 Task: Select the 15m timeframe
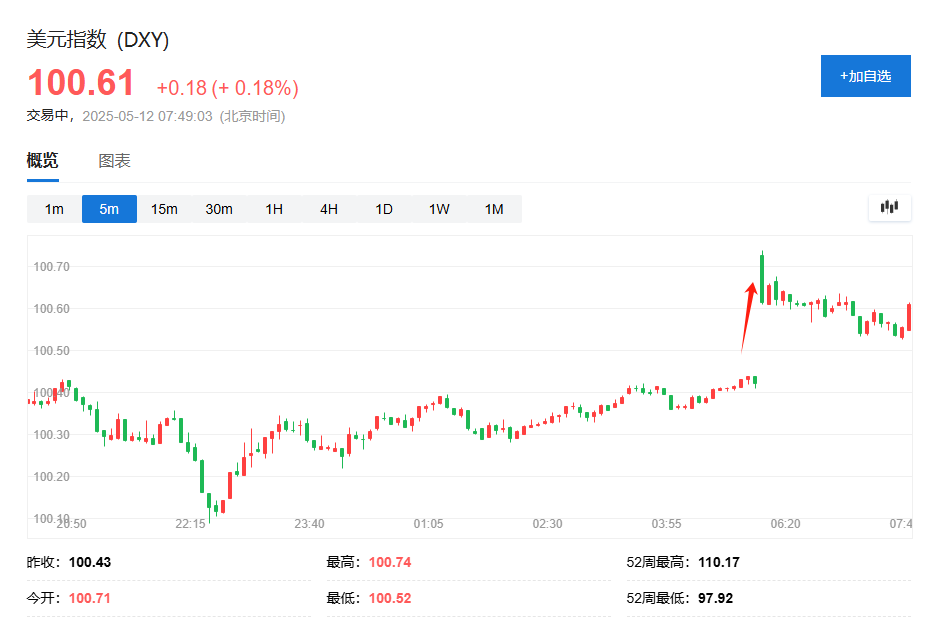click(164, 209)
